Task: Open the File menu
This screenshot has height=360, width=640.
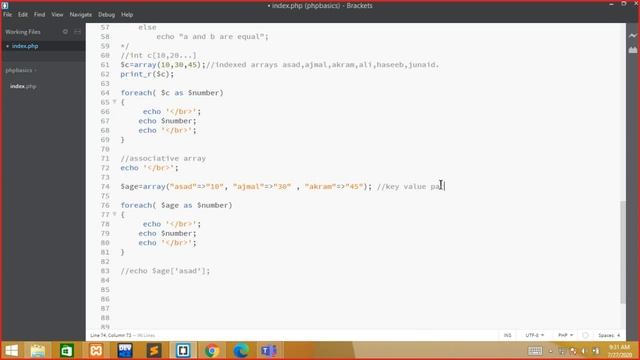Action: 7,14
